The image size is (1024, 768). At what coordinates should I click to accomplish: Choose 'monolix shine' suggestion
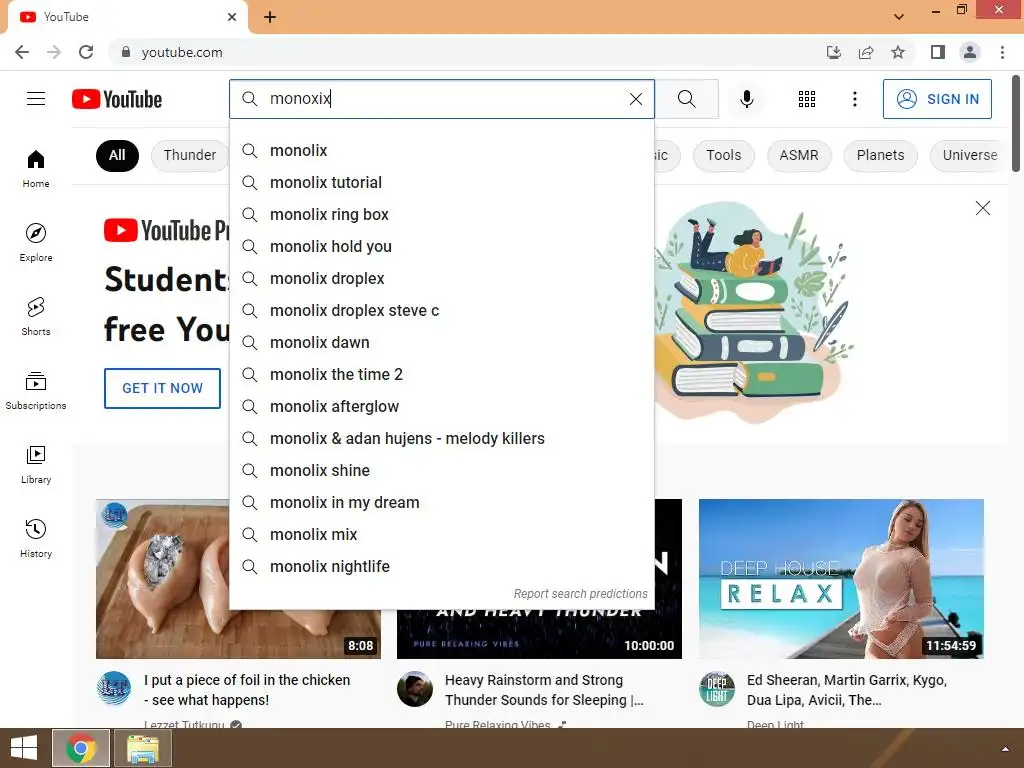pyautogui.click(x=441, y=470)
